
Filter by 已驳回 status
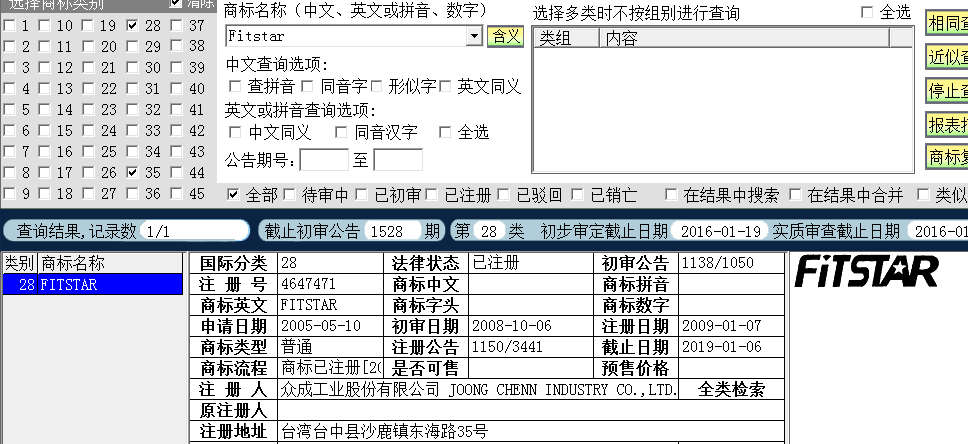pyautogui.click(x=503, y=195)
